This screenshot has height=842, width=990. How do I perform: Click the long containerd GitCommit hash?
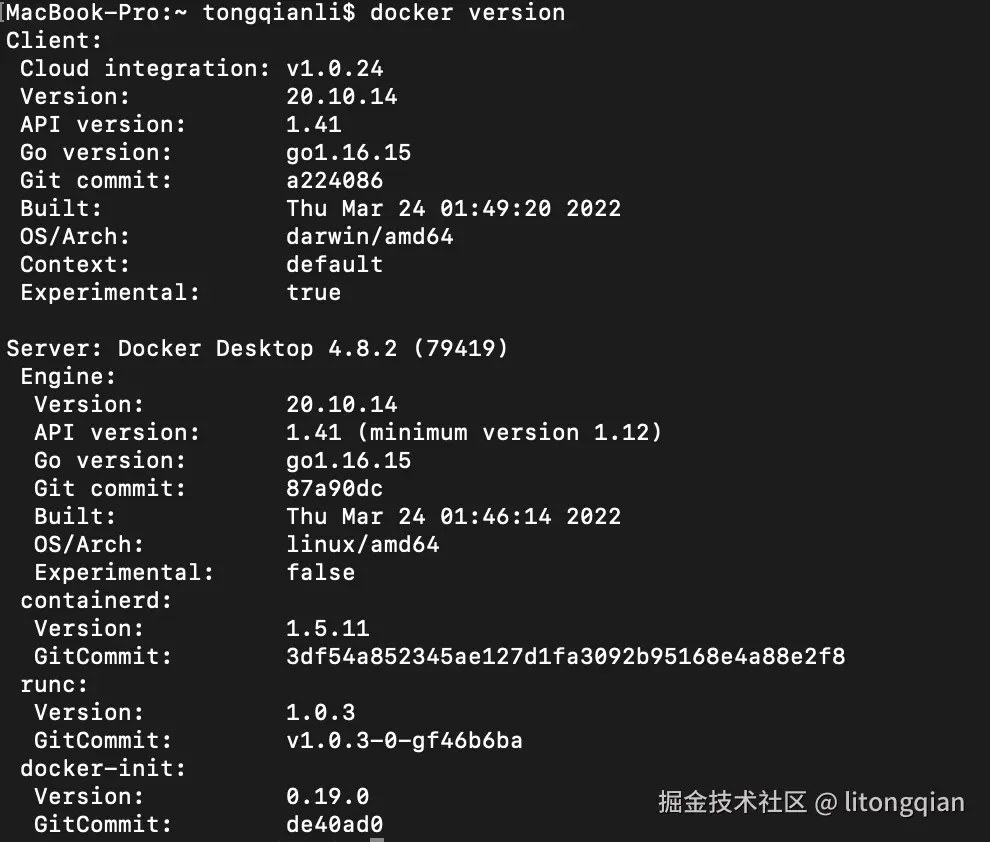pos(565,657)
